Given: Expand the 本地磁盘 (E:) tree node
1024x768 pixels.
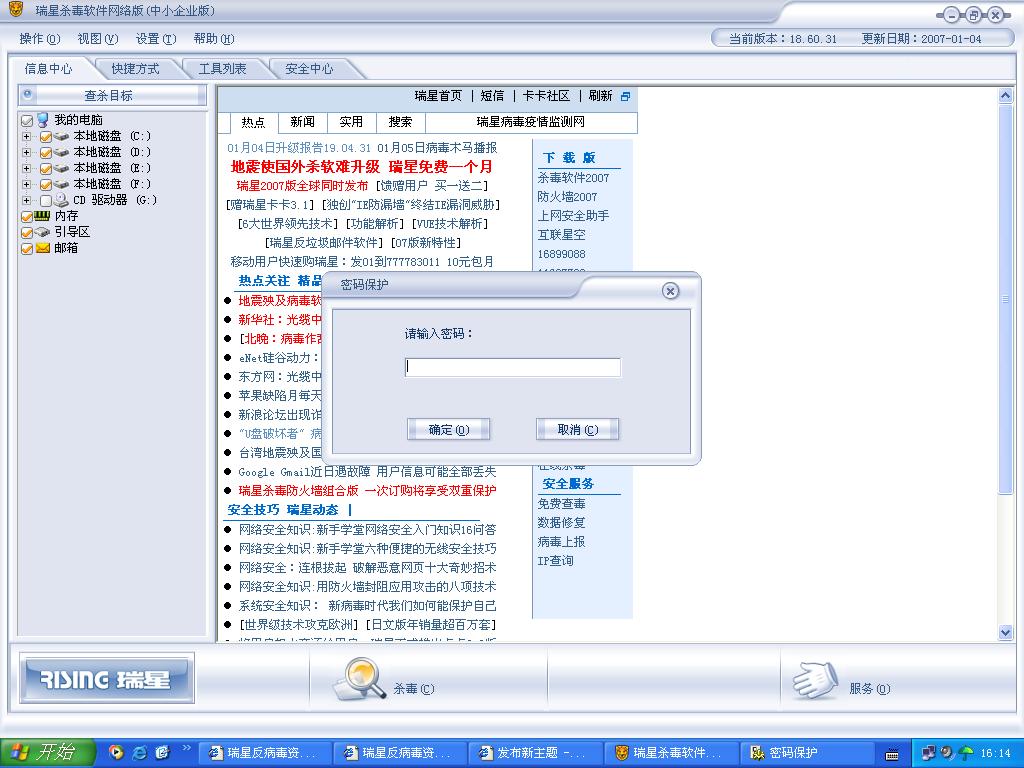Looking at the screenshot, I should click(27, 168).
